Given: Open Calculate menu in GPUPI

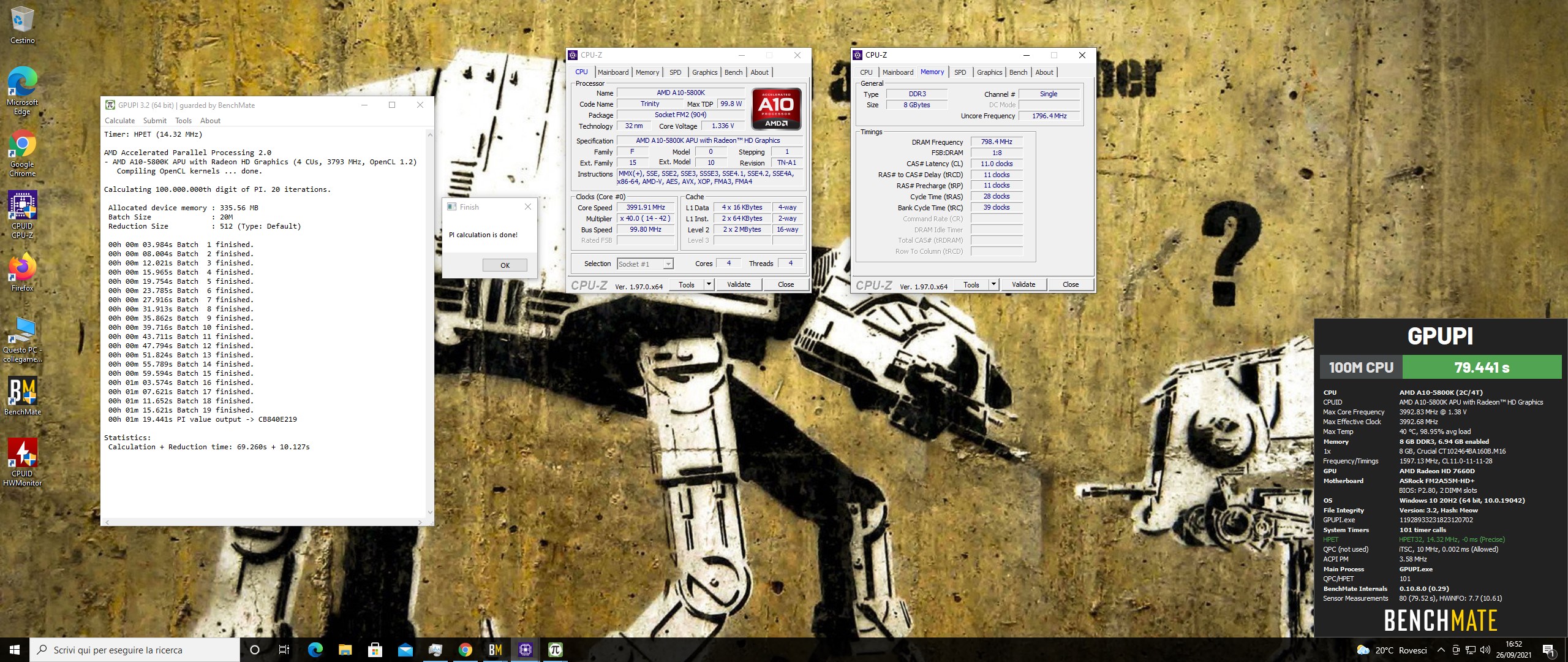Looking at the screenshot, I should (119, 121).
